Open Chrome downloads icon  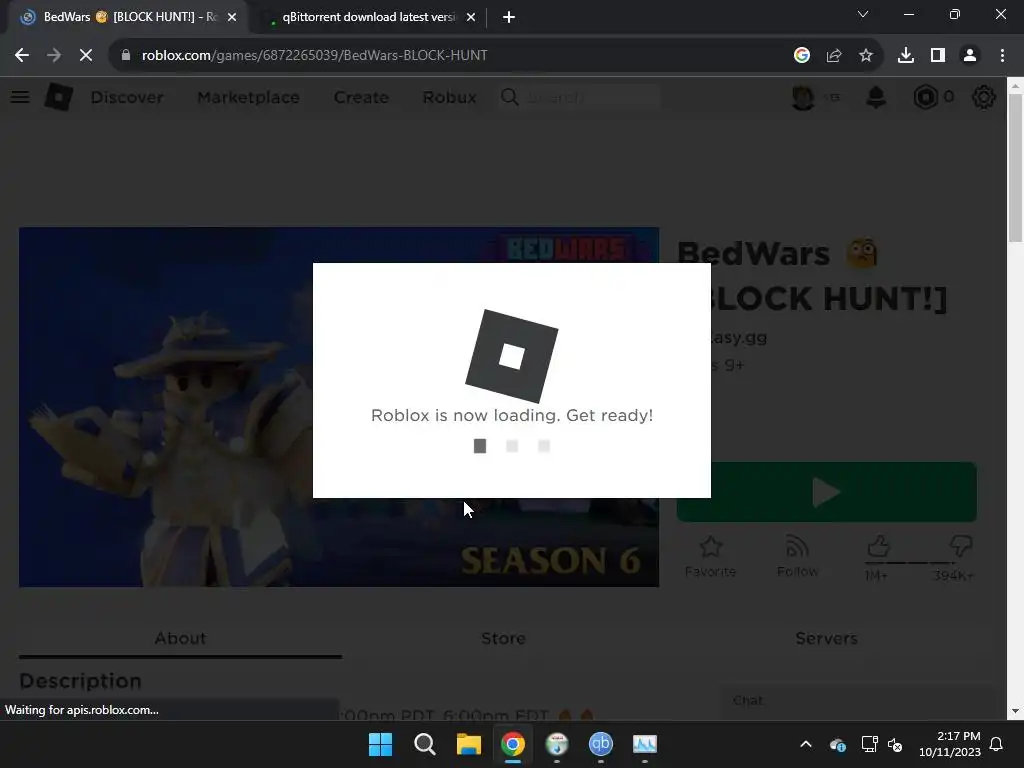click(906, 56)
